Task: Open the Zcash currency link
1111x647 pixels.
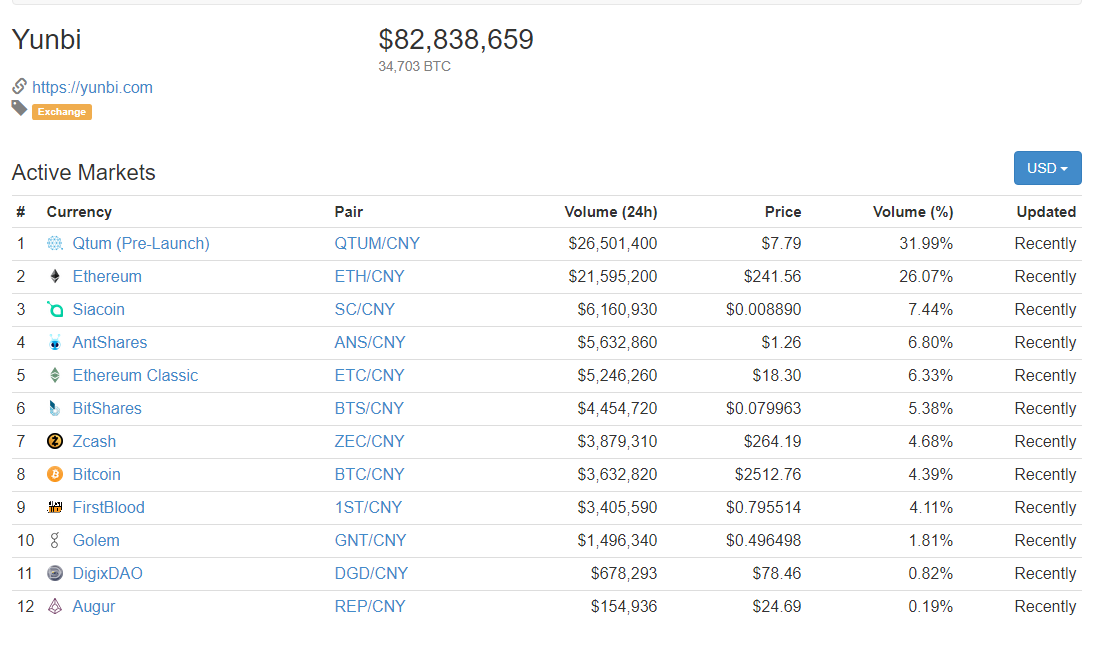Action: tap(94, 441)
